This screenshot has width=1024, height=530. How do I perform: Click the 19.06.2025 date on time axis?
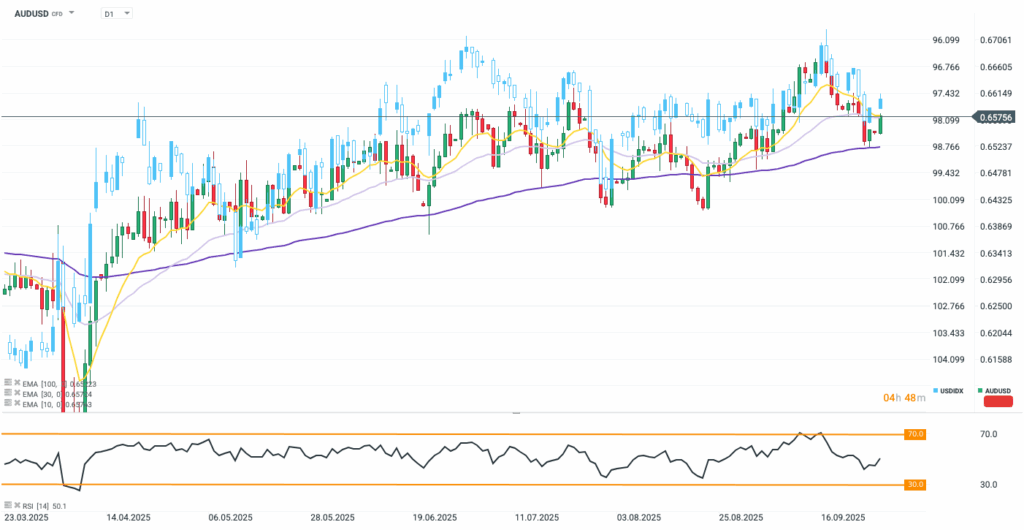[435, 518]
